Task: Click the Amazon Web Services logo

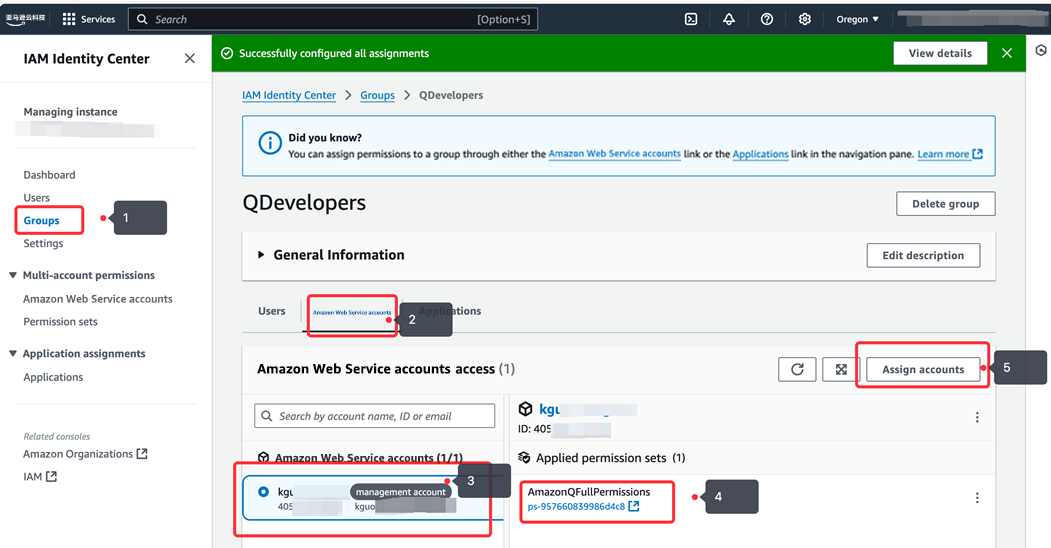Action: click(x=25, y=19)
